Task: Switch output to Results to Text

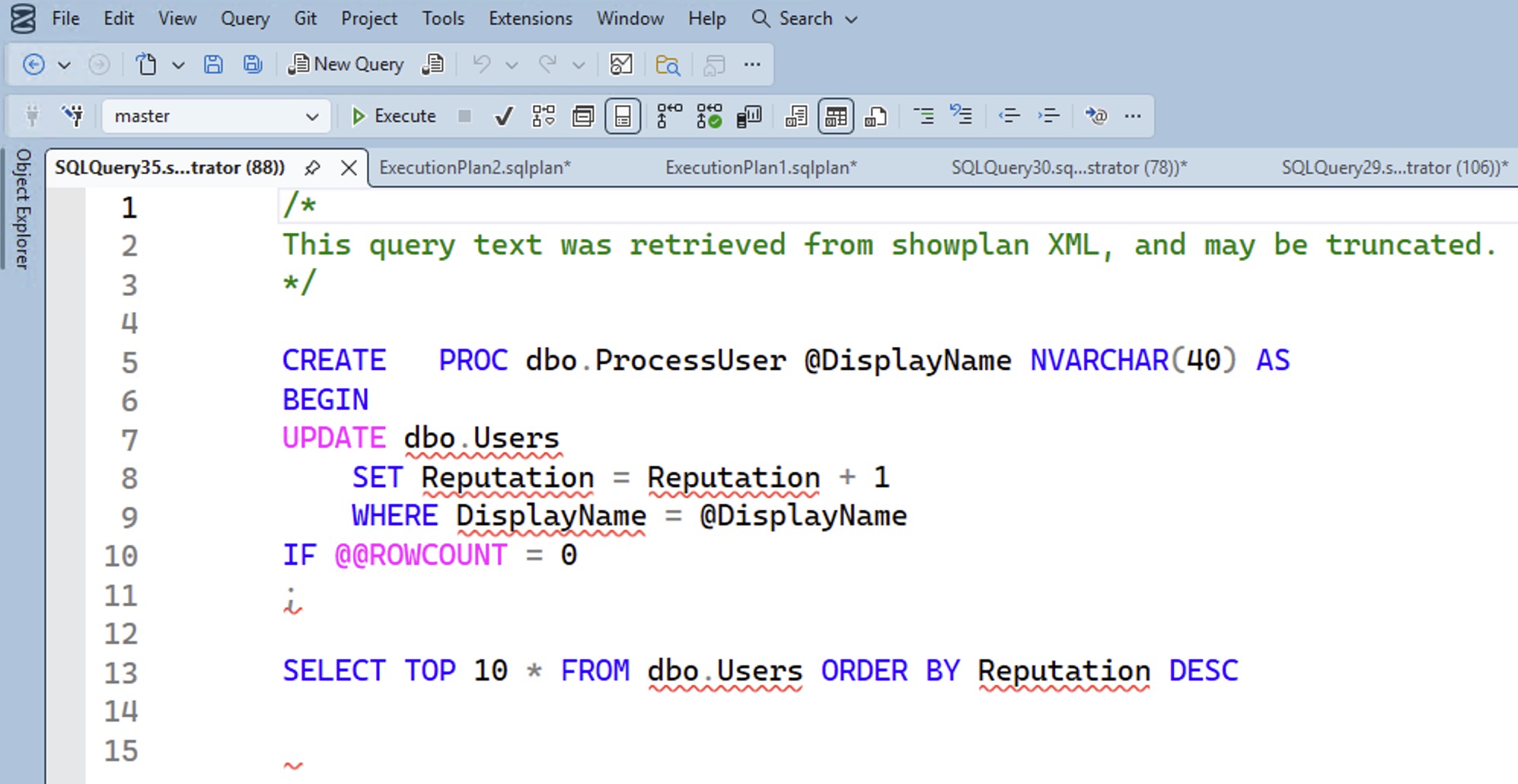Action: pyautogui.click(x=796, y=116)
